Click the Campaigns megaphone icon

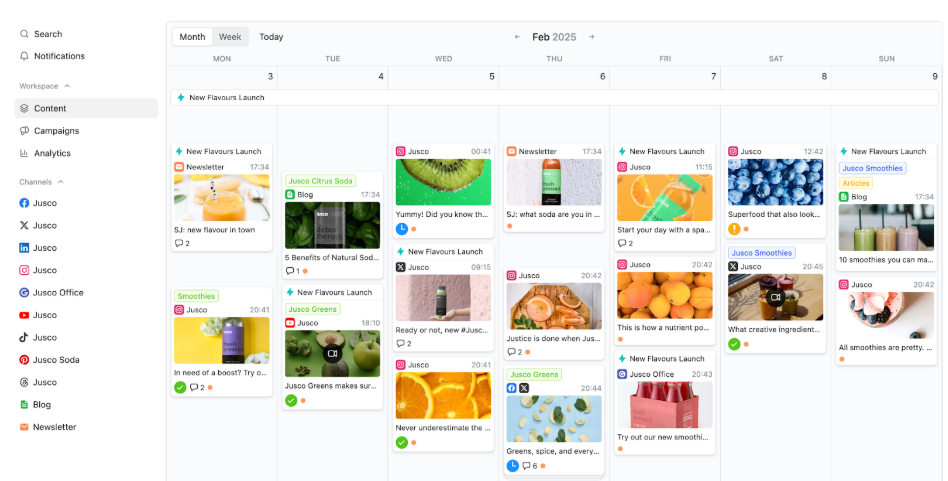pyautogui.click(x=24, y=131)
